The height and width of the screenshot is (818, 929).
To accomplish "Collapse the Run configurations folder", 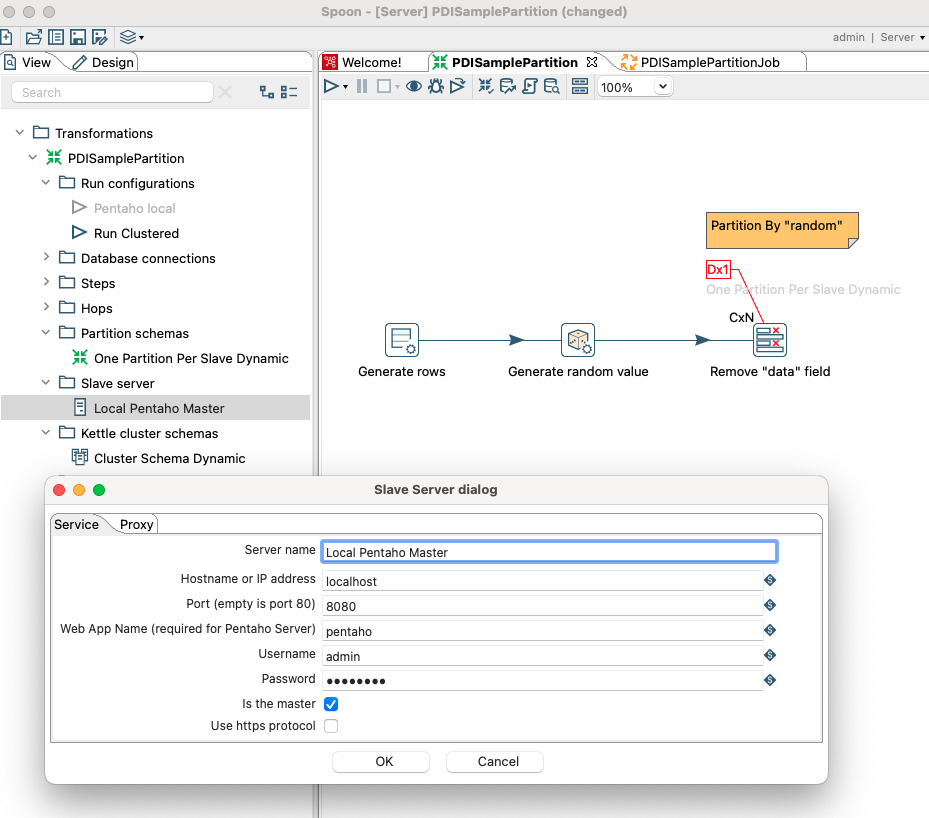I will click(45, 183).
